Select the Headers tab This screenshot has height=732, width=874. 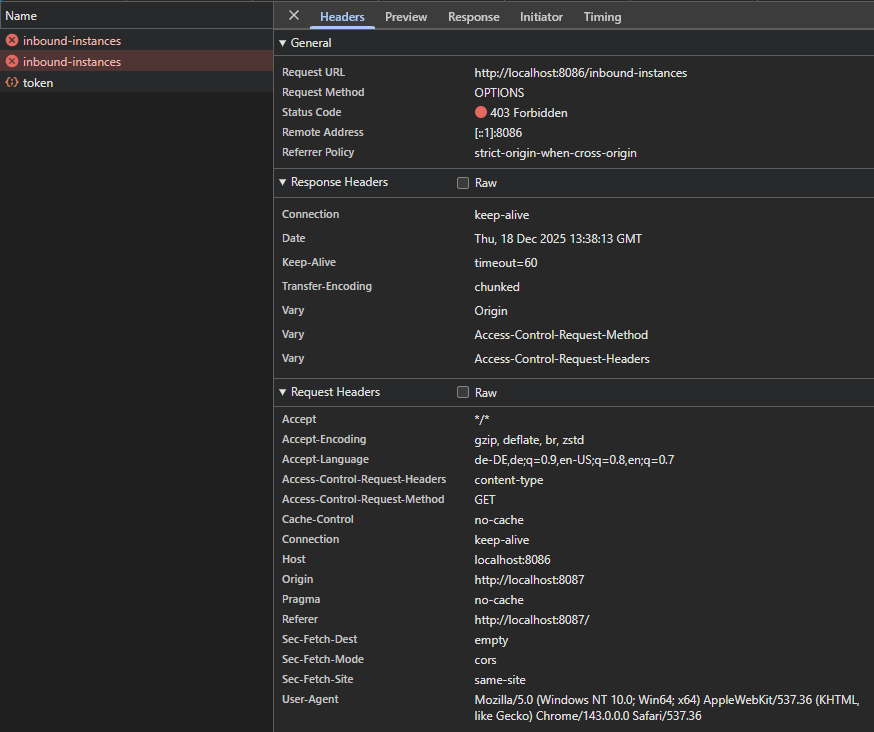(x=342, y=17)
